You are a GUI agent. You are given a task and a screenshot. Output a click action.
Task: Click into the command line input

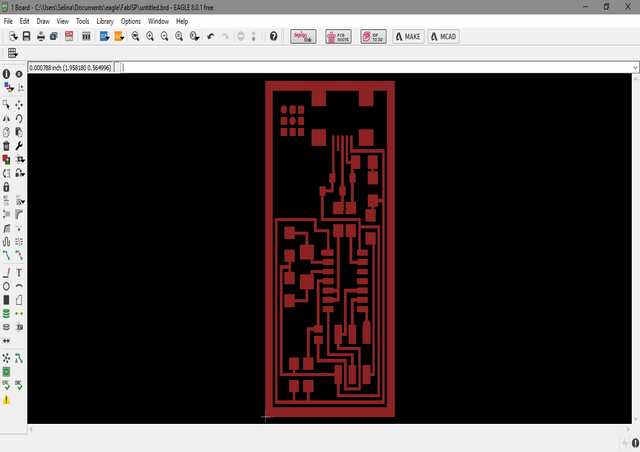pos(376,67)
